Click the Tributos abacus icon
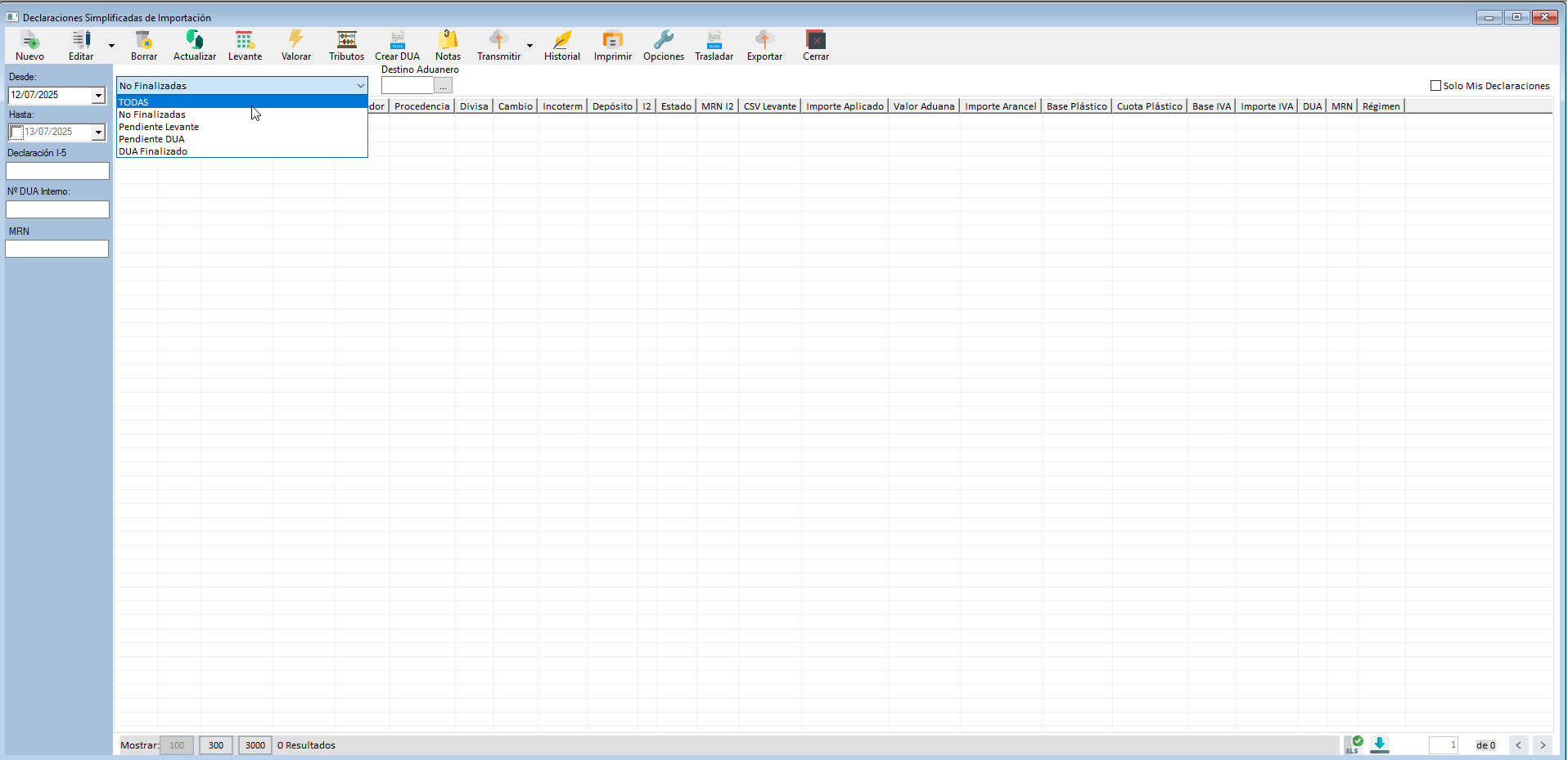The height and width of the screenshot is (760, 1568). coord(346,41)
